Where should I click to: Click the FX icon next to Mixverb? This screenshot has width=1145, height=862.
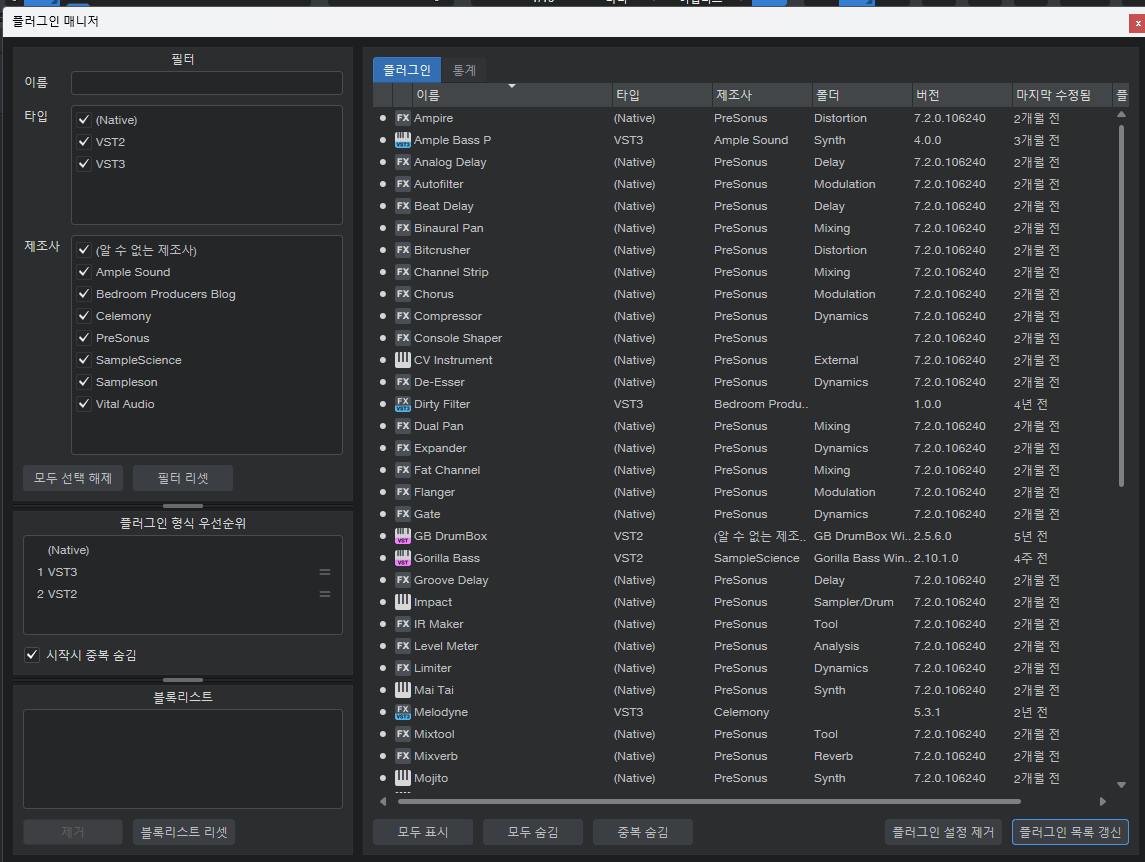pyautogui.click(x=402, y=756)
